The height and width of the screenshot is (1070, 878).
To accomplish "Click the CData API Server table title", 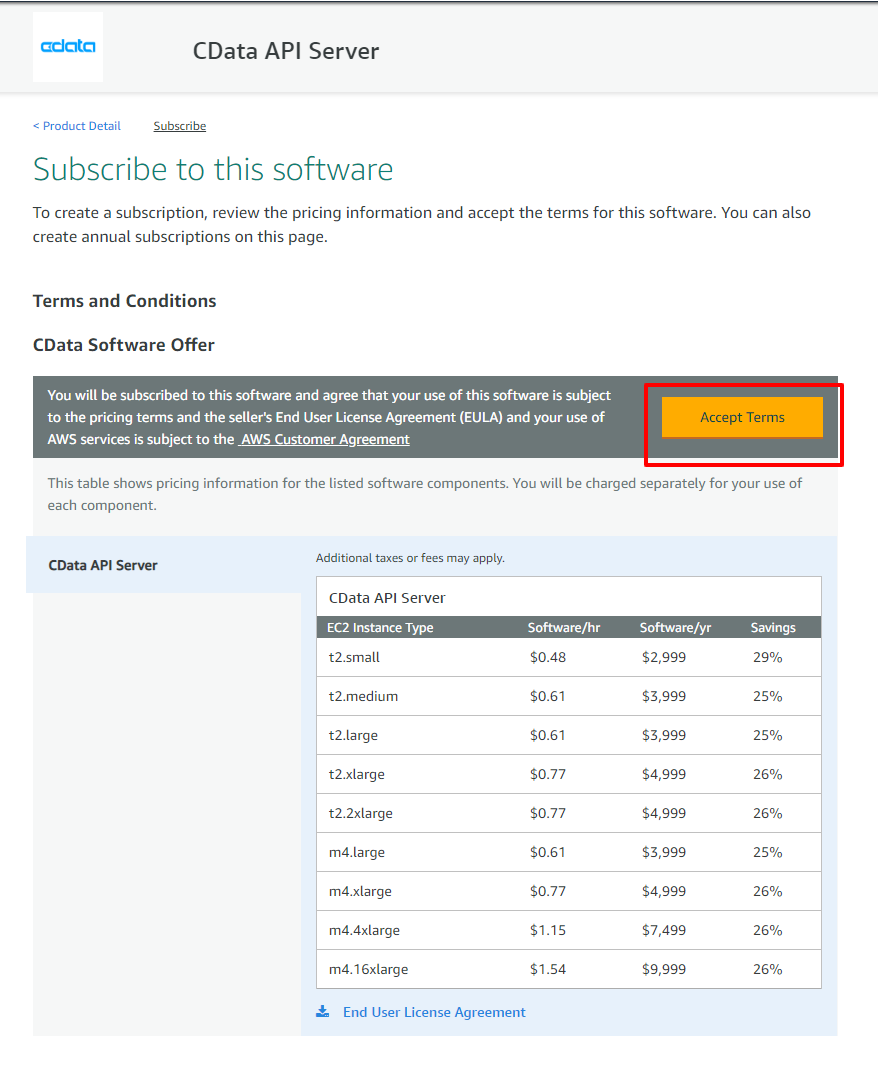I will pyautogui.click(x=387, y=598).
